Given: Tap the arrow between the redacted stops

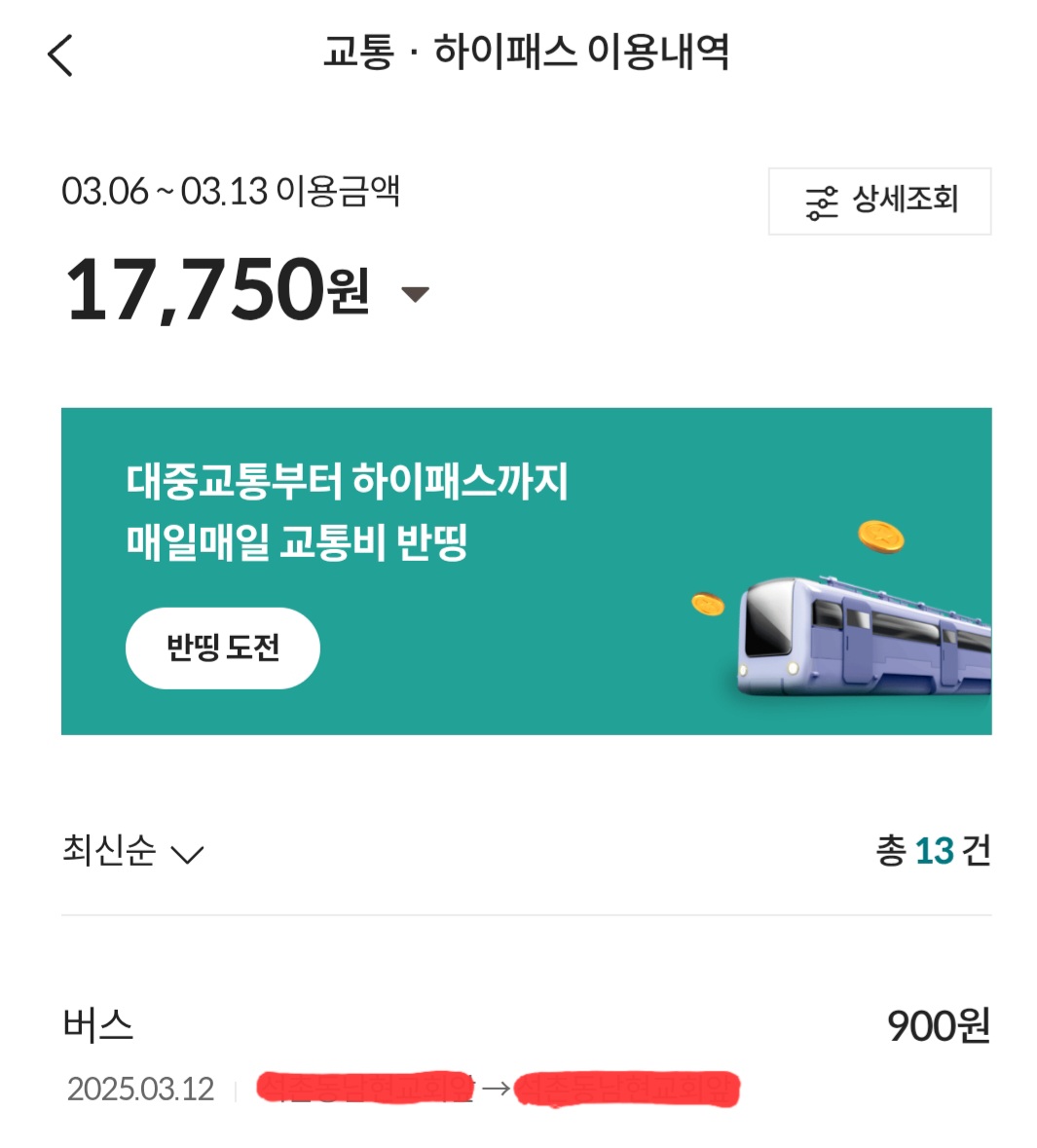Looking at the screenshot, I should (x=496, y=1088).
